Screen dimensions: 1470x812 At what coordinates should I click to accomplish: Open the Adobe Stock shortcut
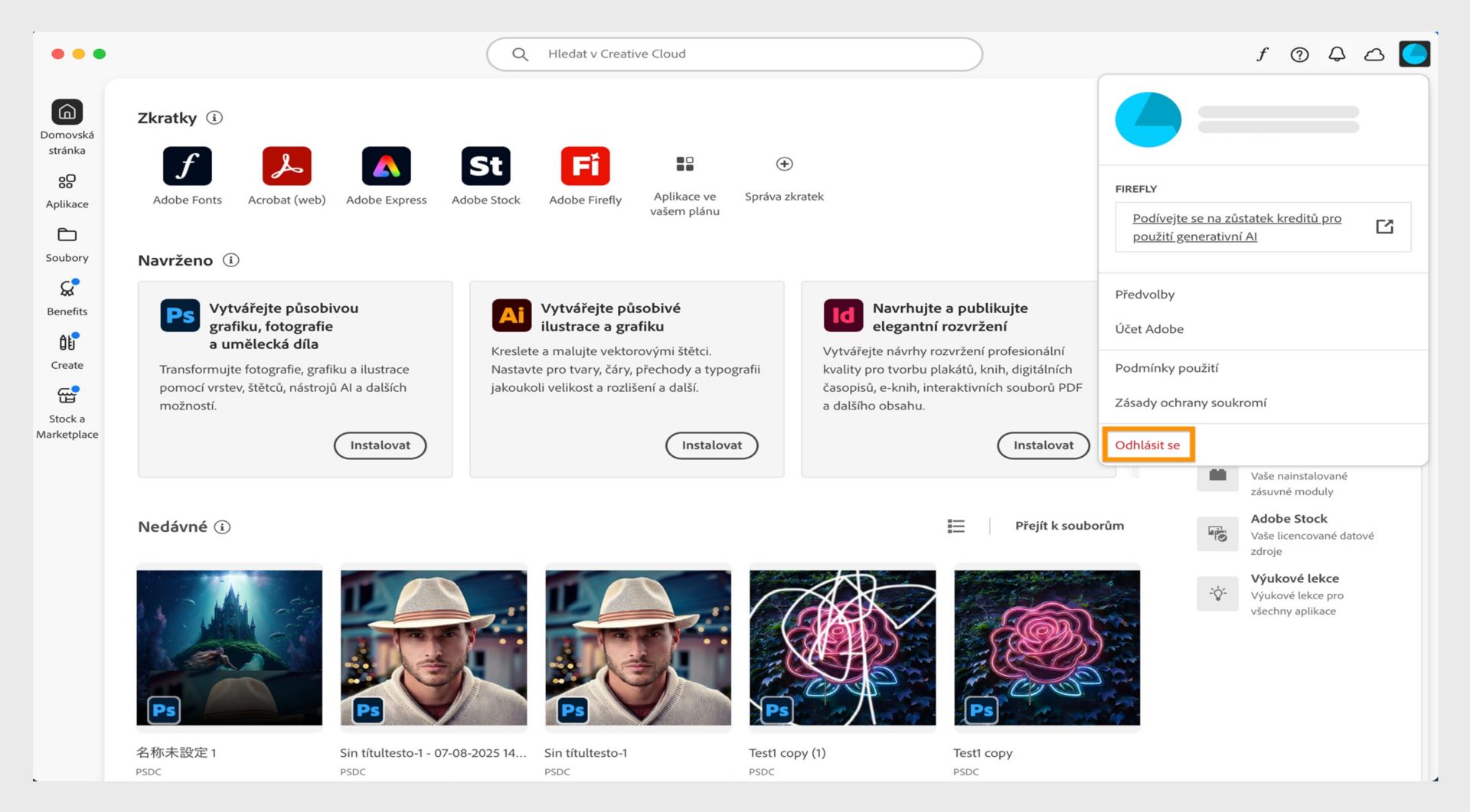[485, 165]
